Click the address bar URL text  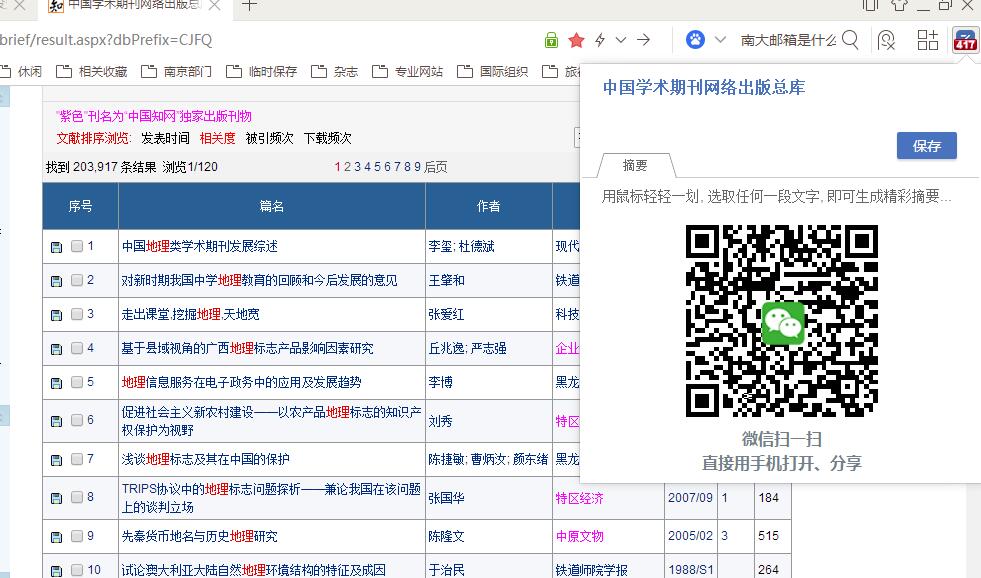point(106,40)
